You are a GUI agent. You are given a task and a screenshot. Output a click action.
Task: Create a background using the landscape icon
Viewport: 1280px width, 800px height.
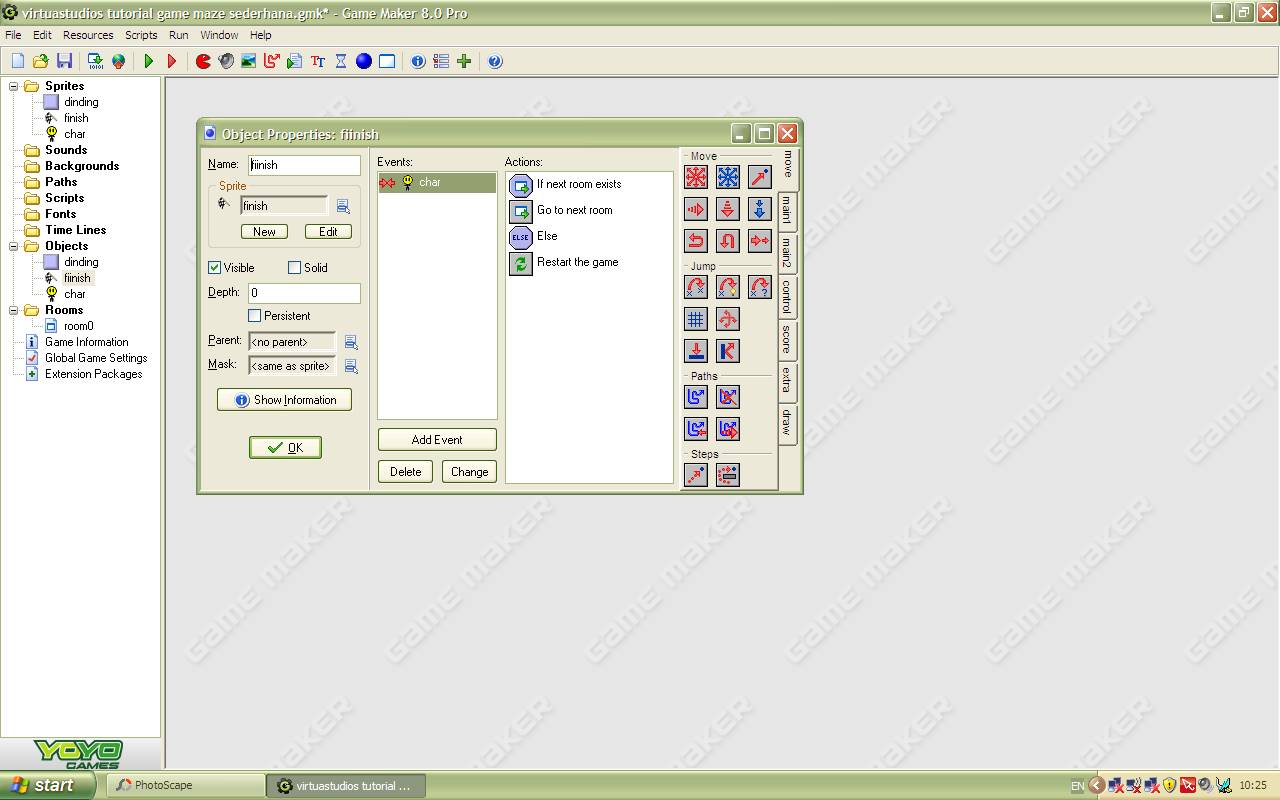pyautogui.click(x=249, y=61)
